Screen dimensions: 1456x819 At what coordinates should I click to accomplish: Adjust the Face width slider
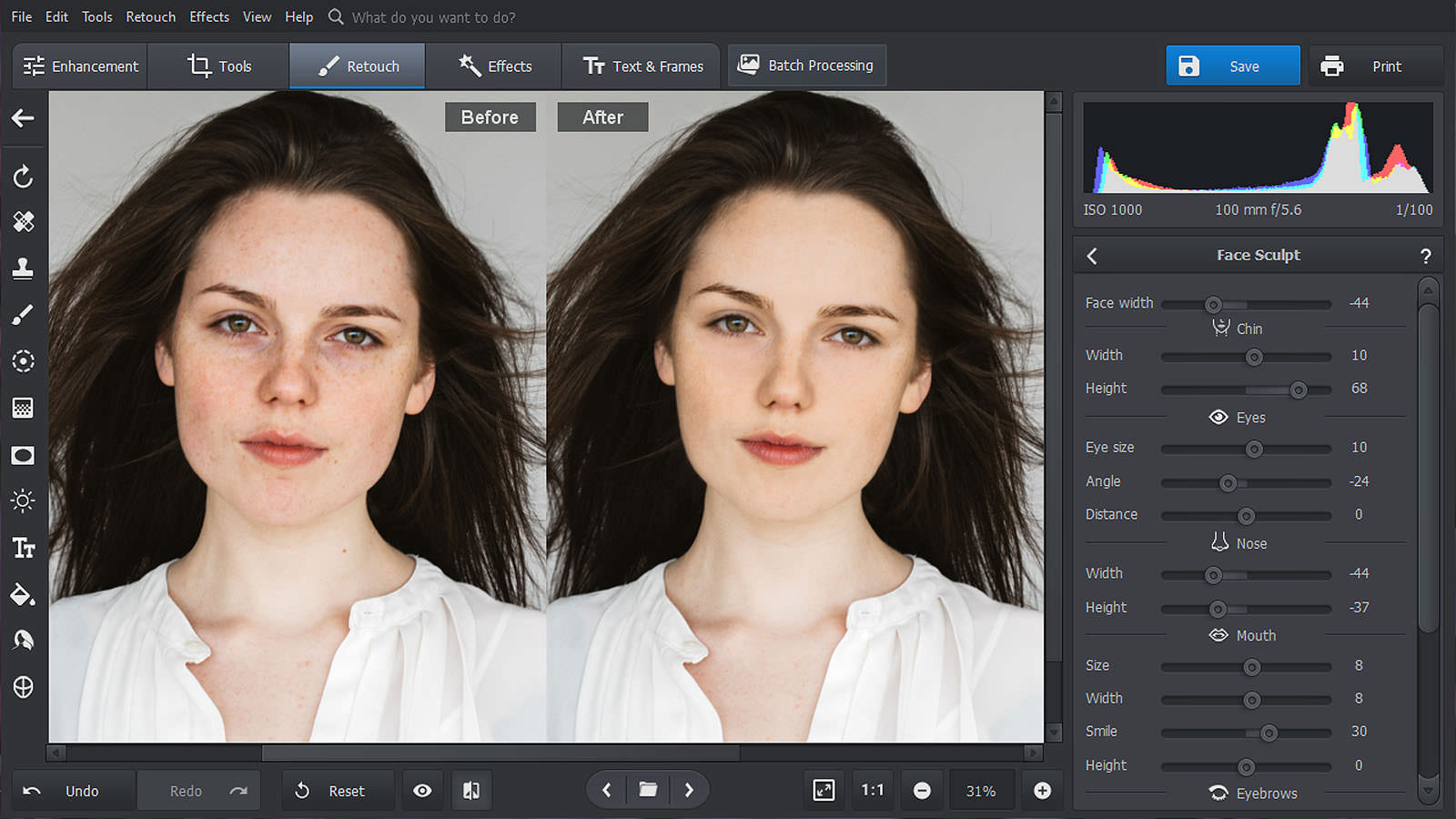coord(1212,305)
